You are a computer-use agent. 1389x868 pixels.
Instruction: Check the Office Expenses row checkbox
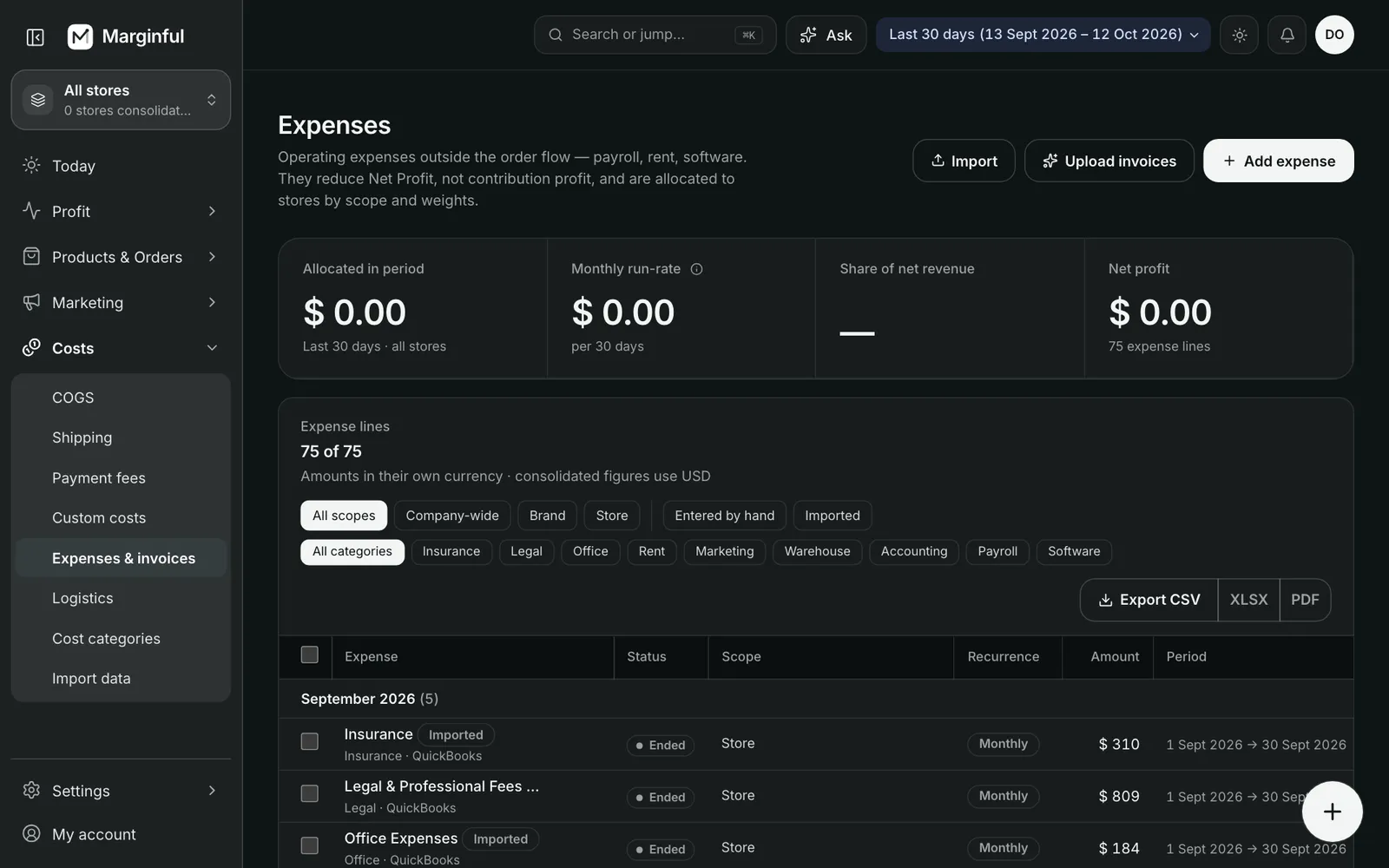point(309,845)
